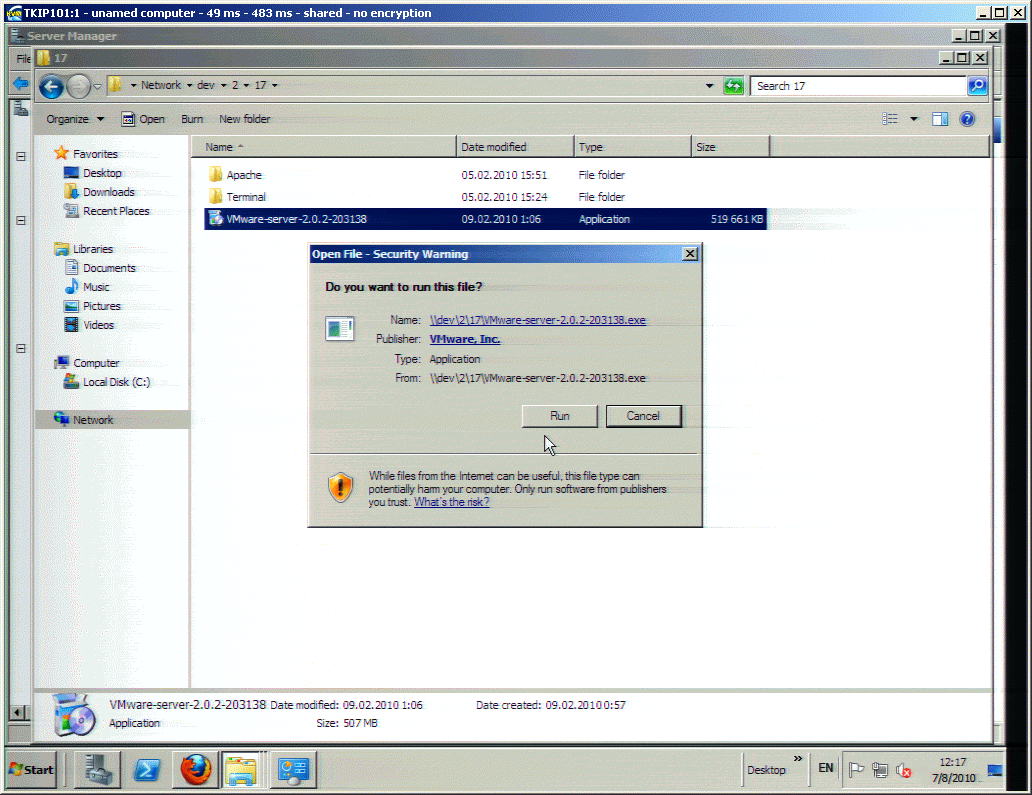Toggle the preview pane icon
The height and width of the screenshot is (795, 1032).
[940, 119]
